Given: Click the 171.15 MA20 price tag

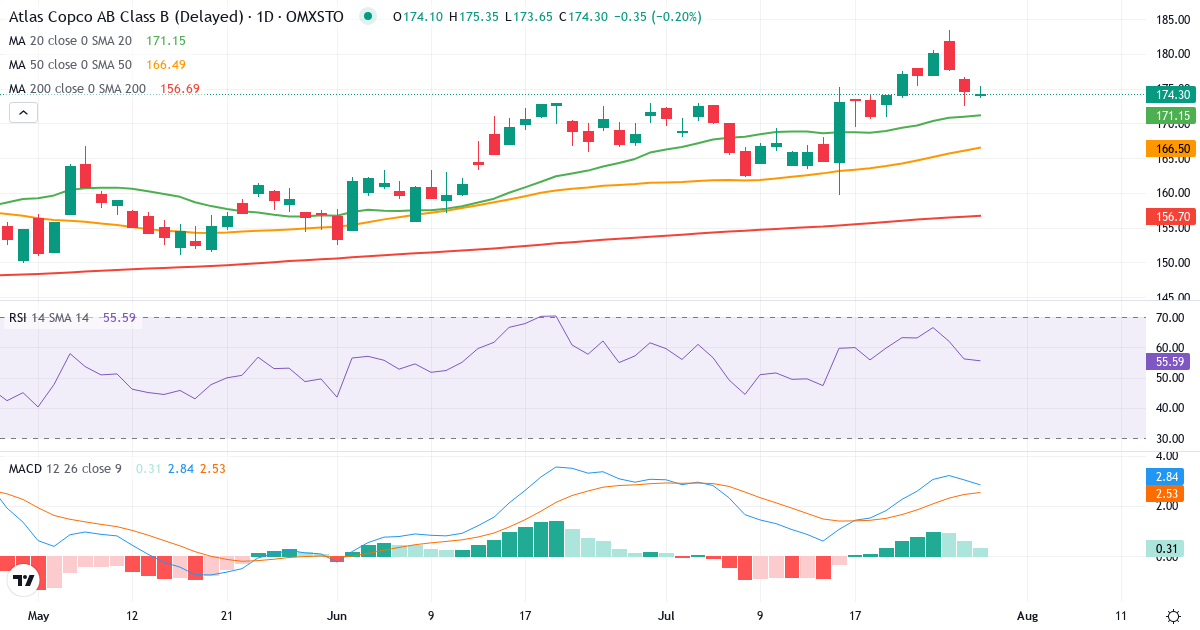Looking at the screenshot, I should 1171,115.
